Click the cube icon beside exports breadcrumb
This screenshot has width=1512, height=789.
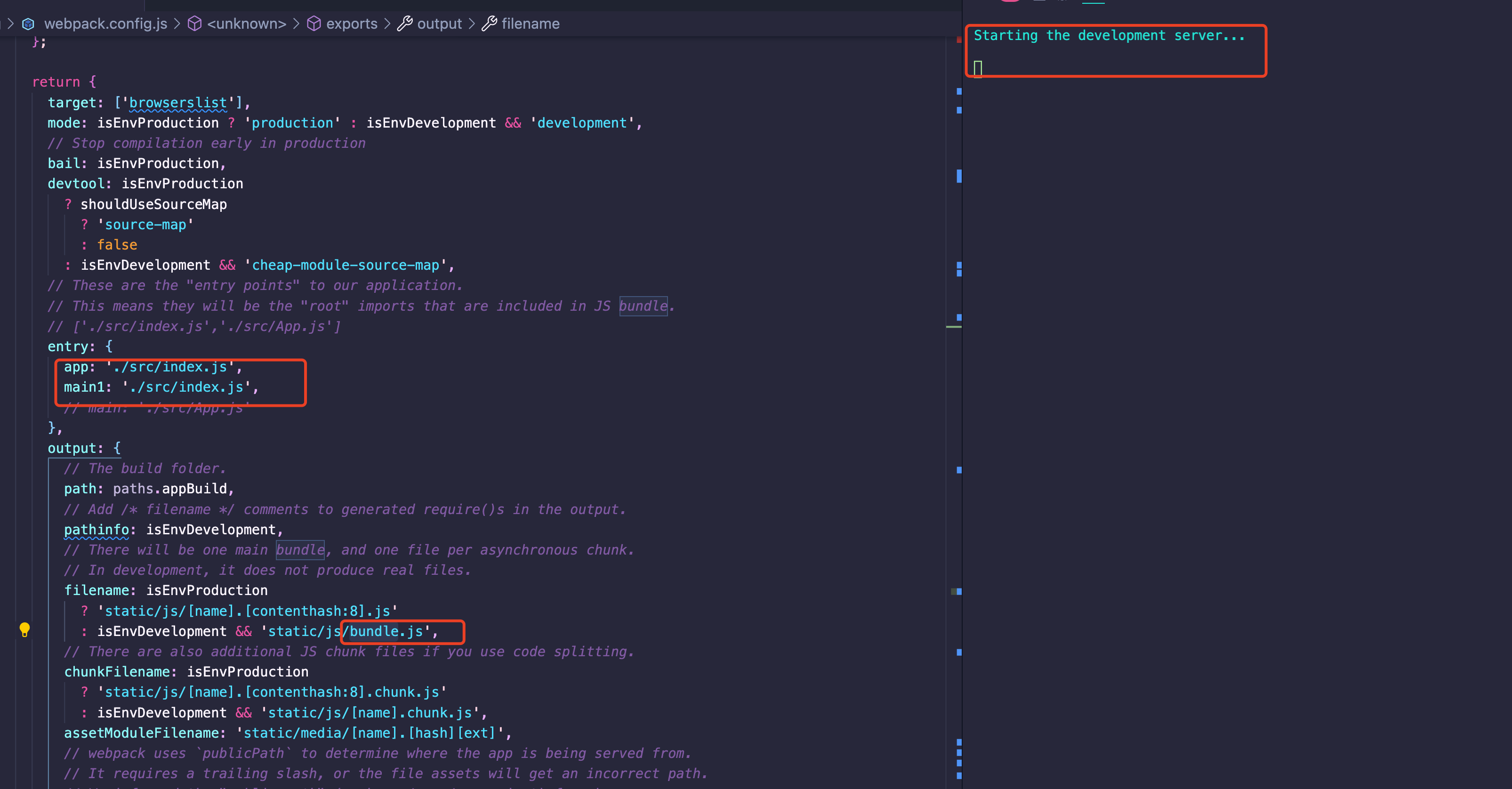tap(314, 24)
